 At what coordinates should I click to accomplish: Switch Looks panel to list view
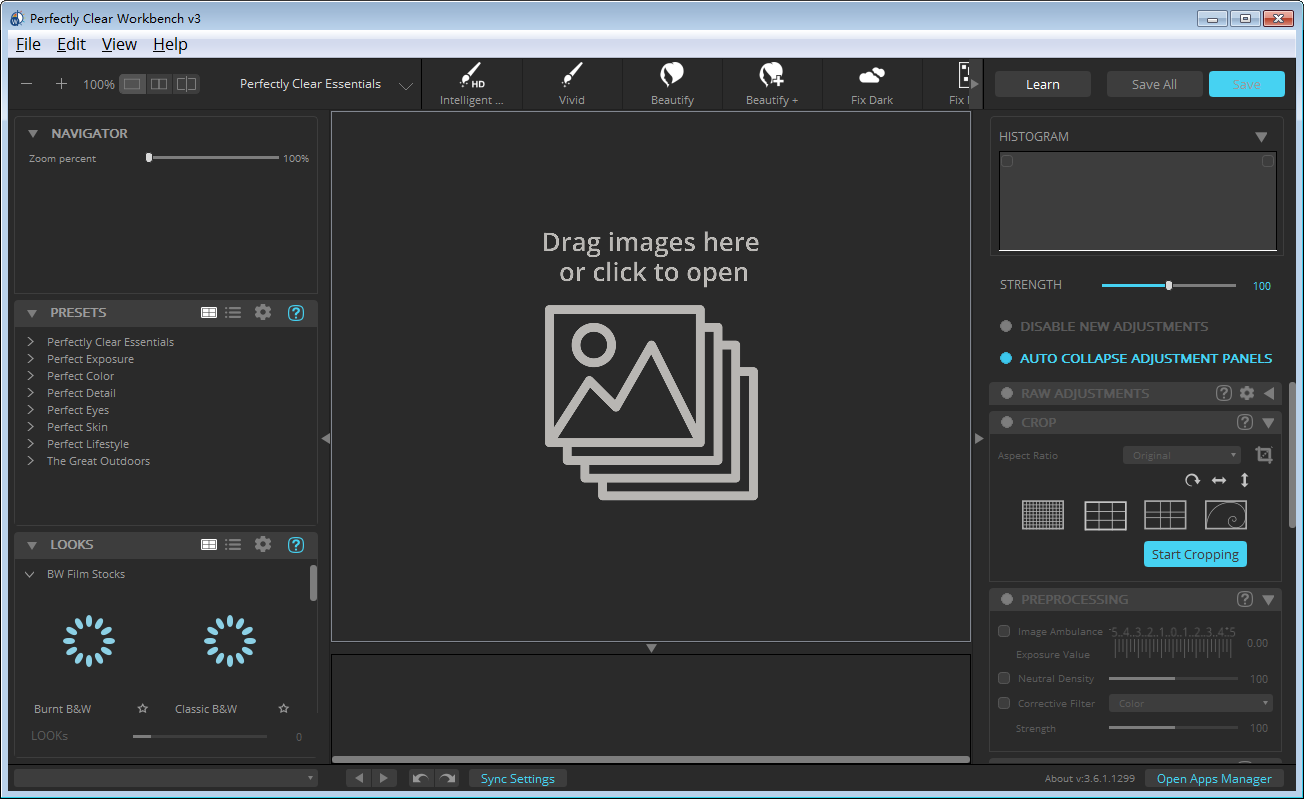[x=233, y=544]
